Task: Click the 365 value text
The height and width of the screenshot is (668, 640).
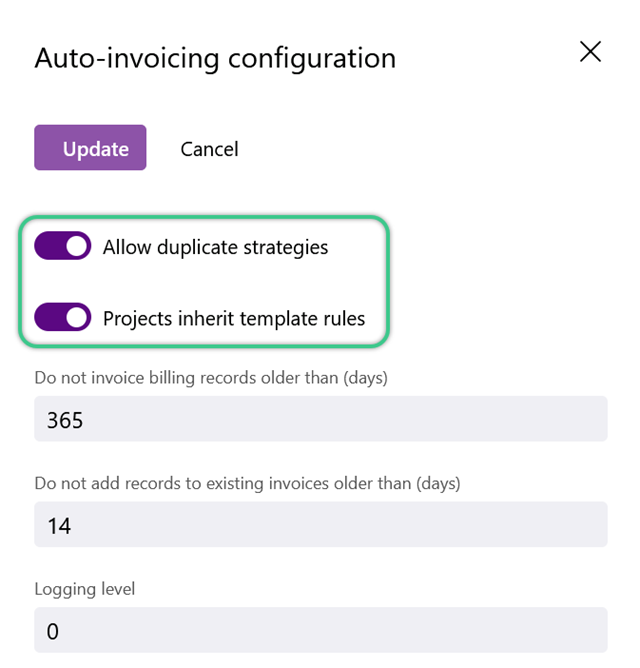Action: click(65, 420)
